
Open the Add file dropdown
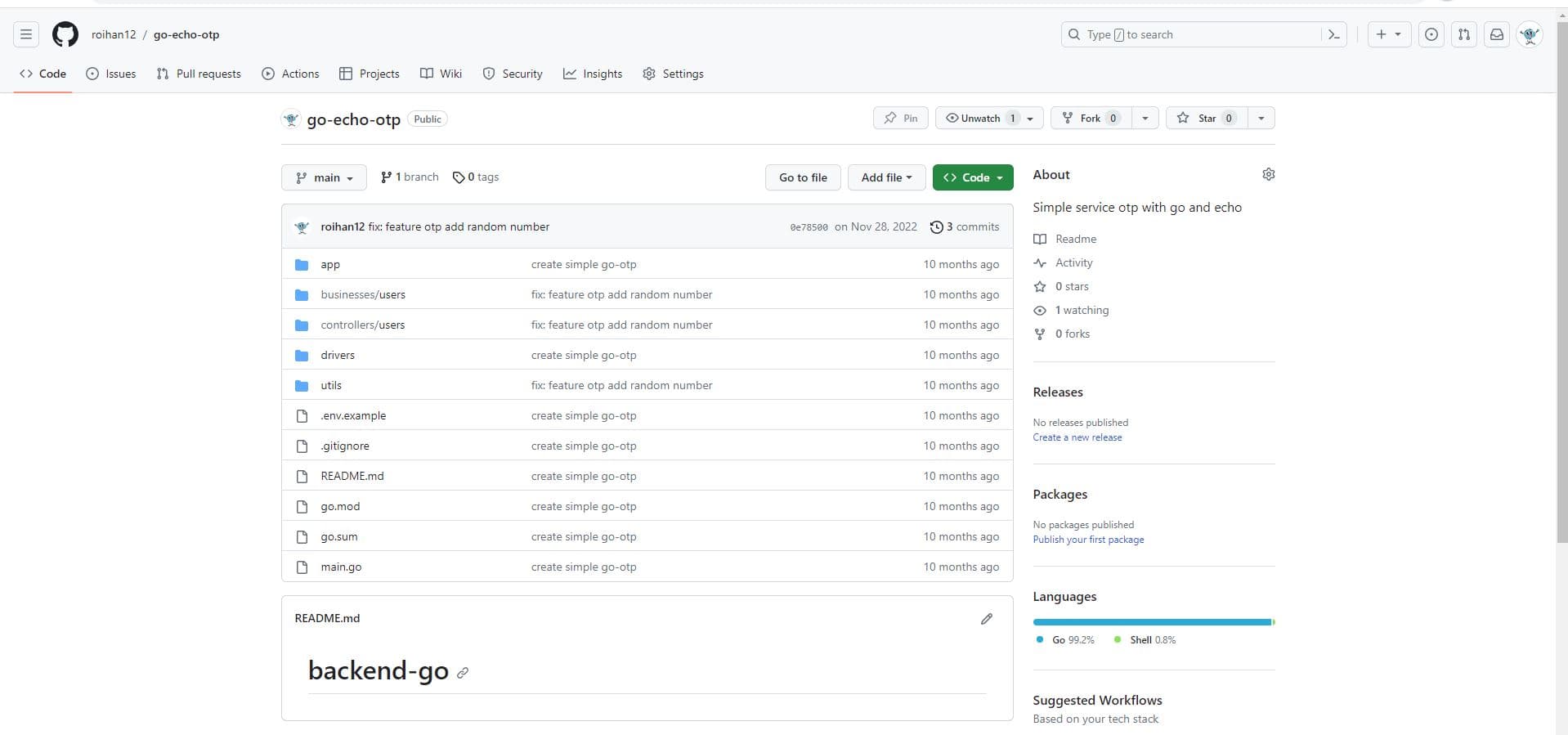click(x=886, y=177)
